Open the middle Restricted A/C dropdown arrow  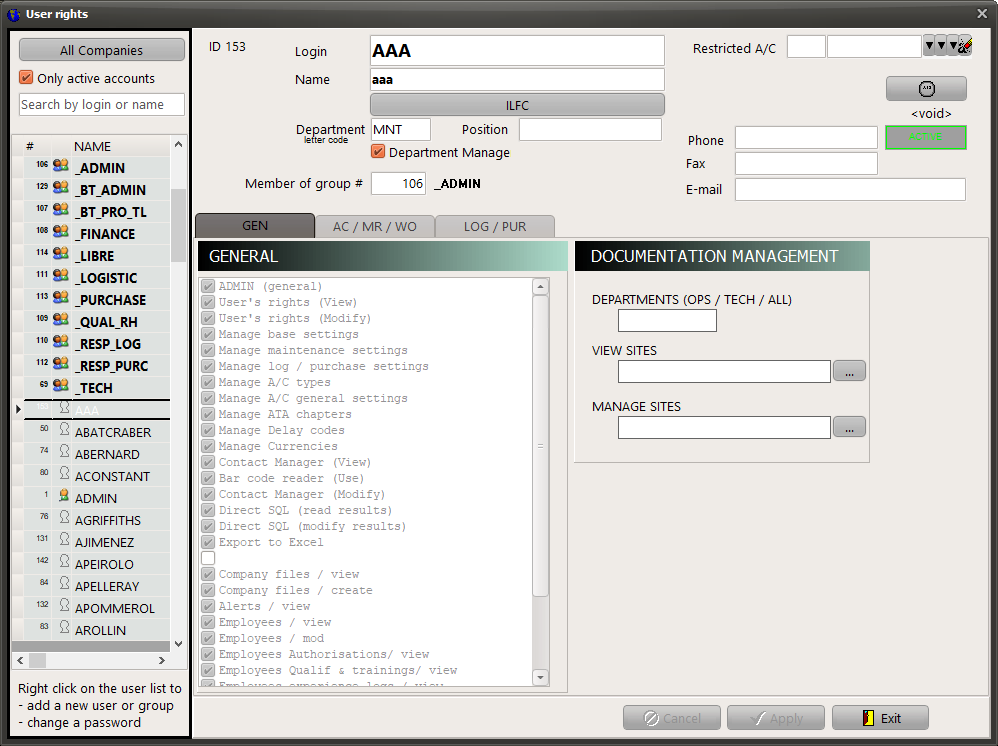941,46
